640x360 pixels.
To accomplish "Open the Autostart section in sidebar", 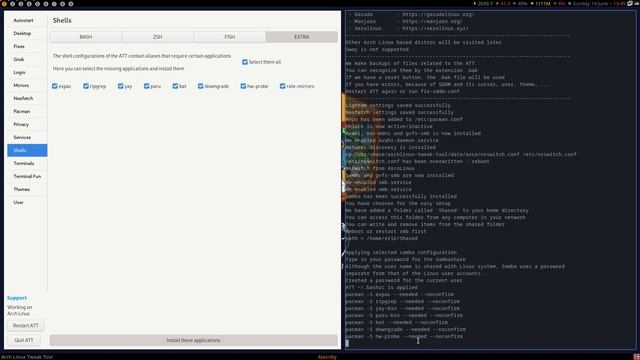I will tap(27, 20).
